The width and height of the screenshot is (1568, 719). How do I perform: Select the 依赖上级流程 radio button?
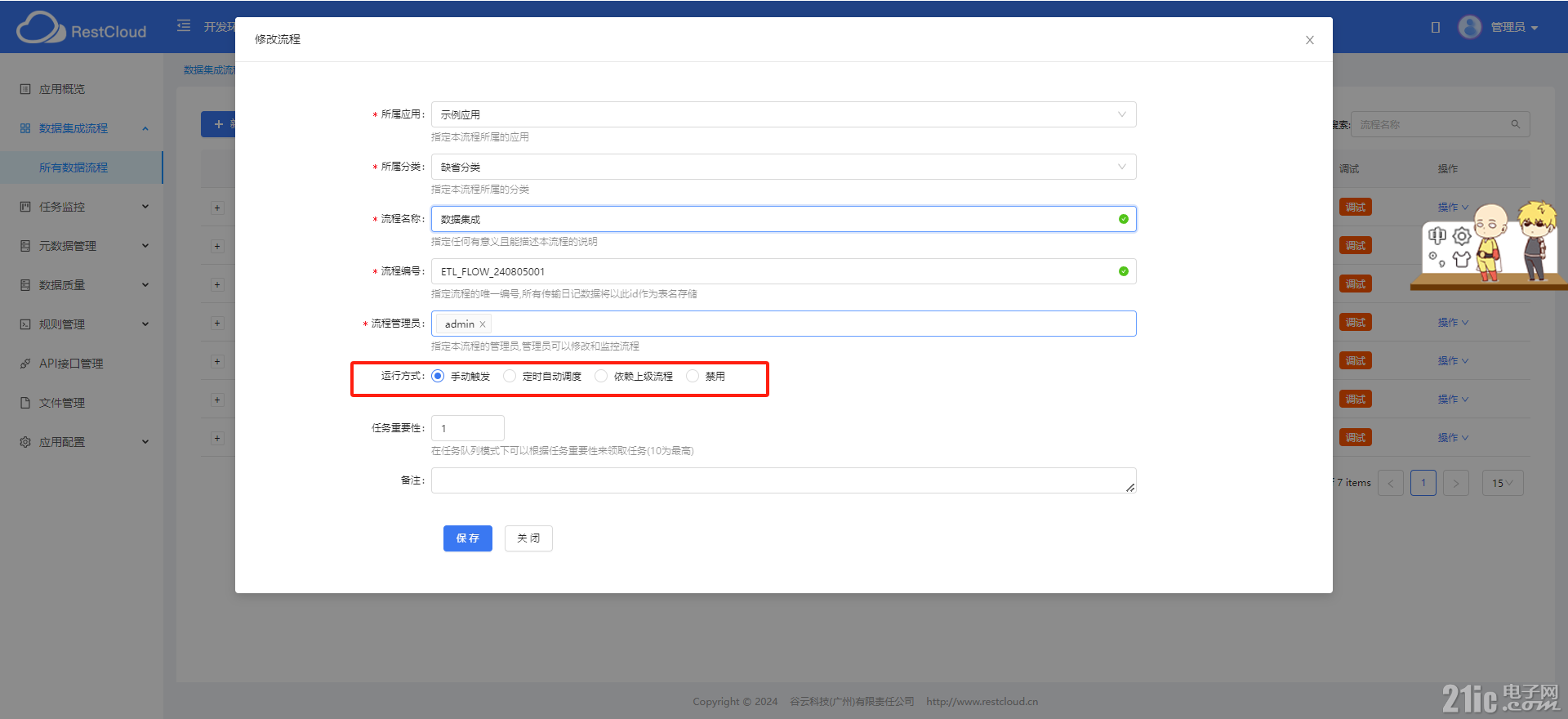tap(601, 376)
